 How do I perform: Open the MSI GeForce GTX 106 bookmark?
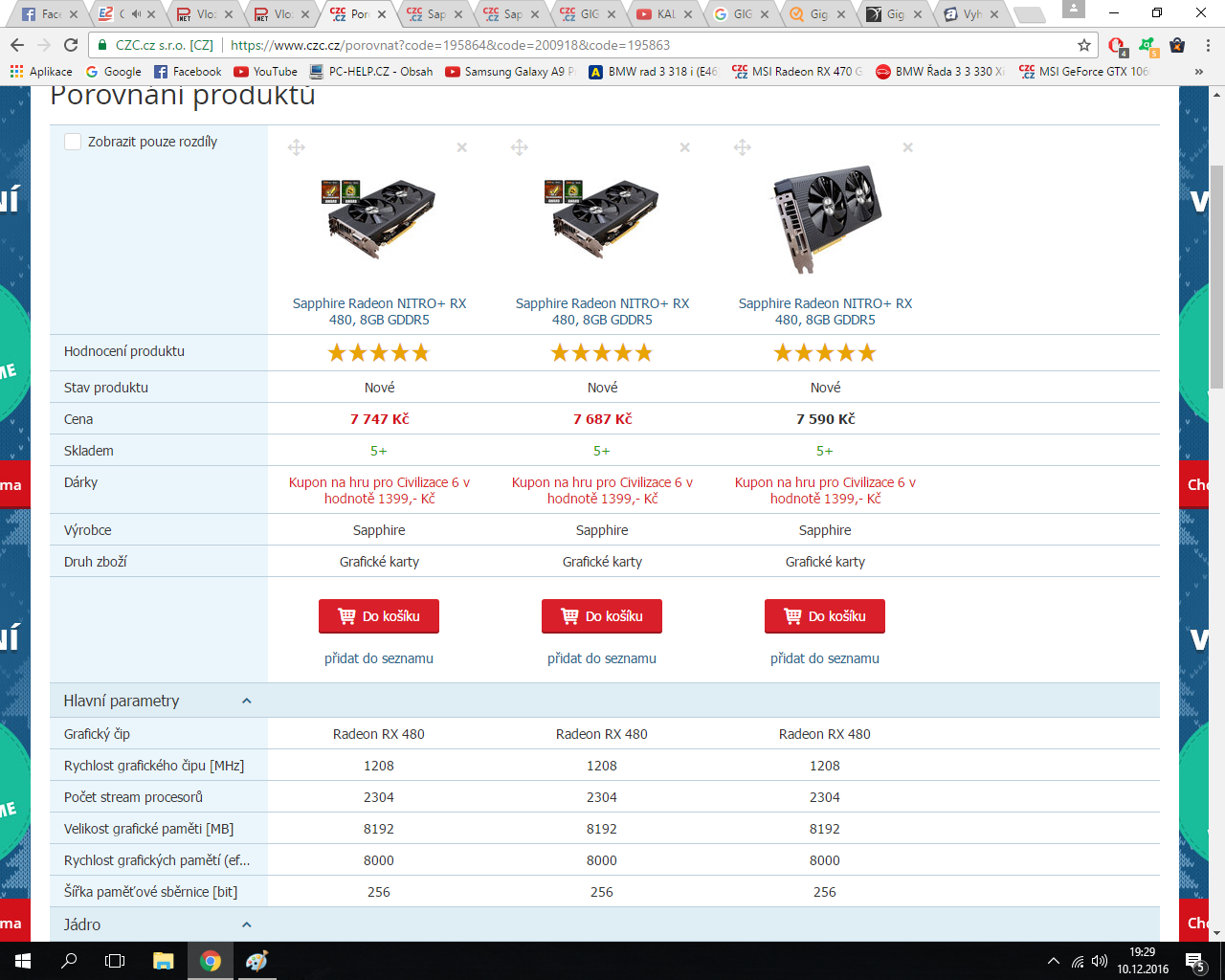[1084, 72]
